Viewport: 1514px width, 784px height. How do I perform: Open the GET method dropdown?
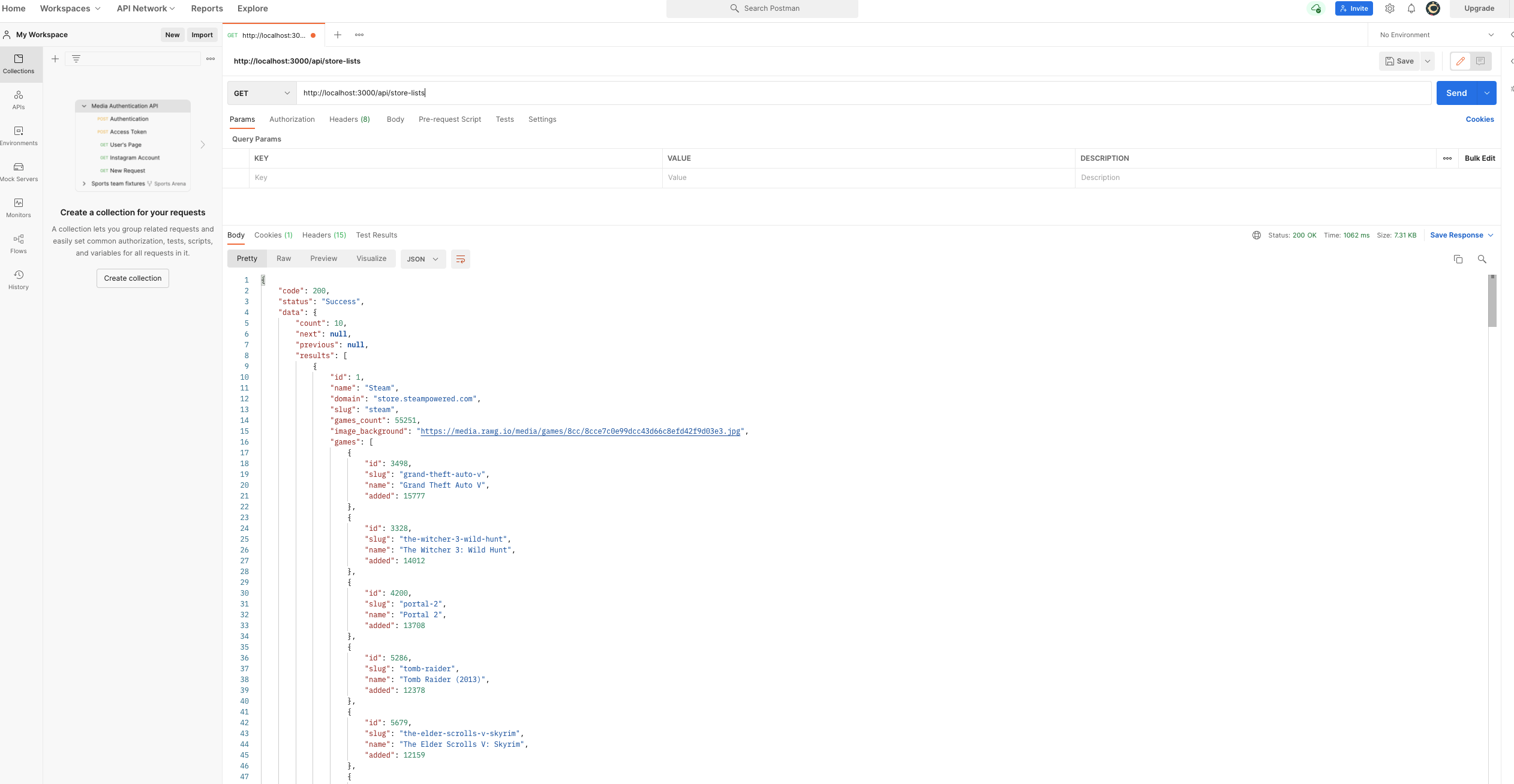tap(262, 93)
